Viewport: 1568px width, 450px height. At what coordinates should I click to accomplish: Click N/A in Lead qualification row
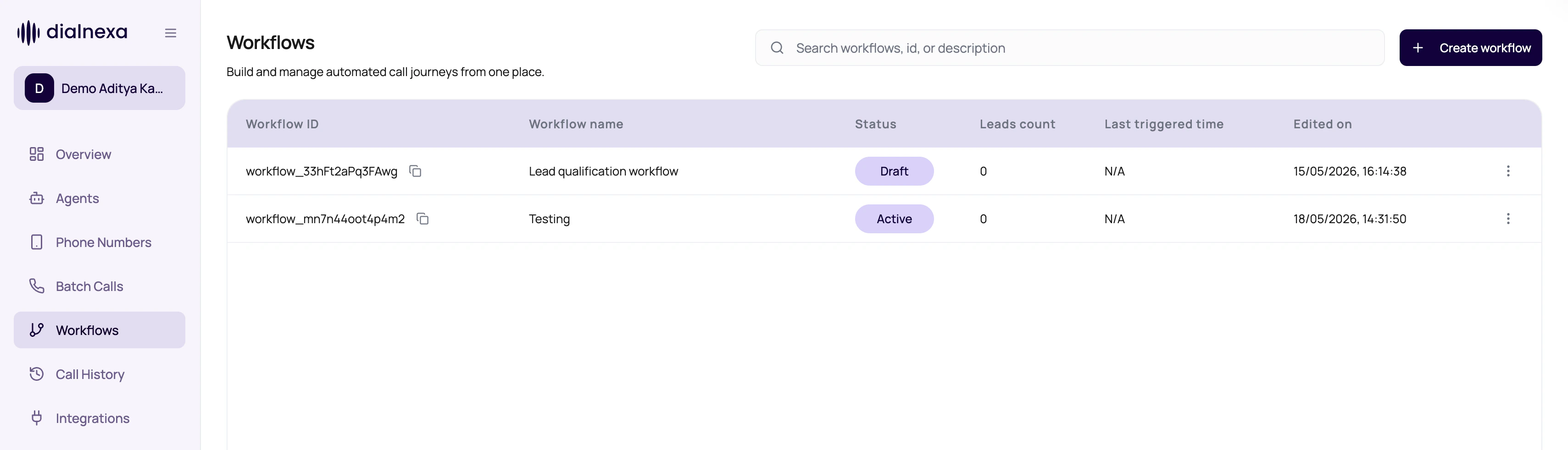(x=1114, y=171)
